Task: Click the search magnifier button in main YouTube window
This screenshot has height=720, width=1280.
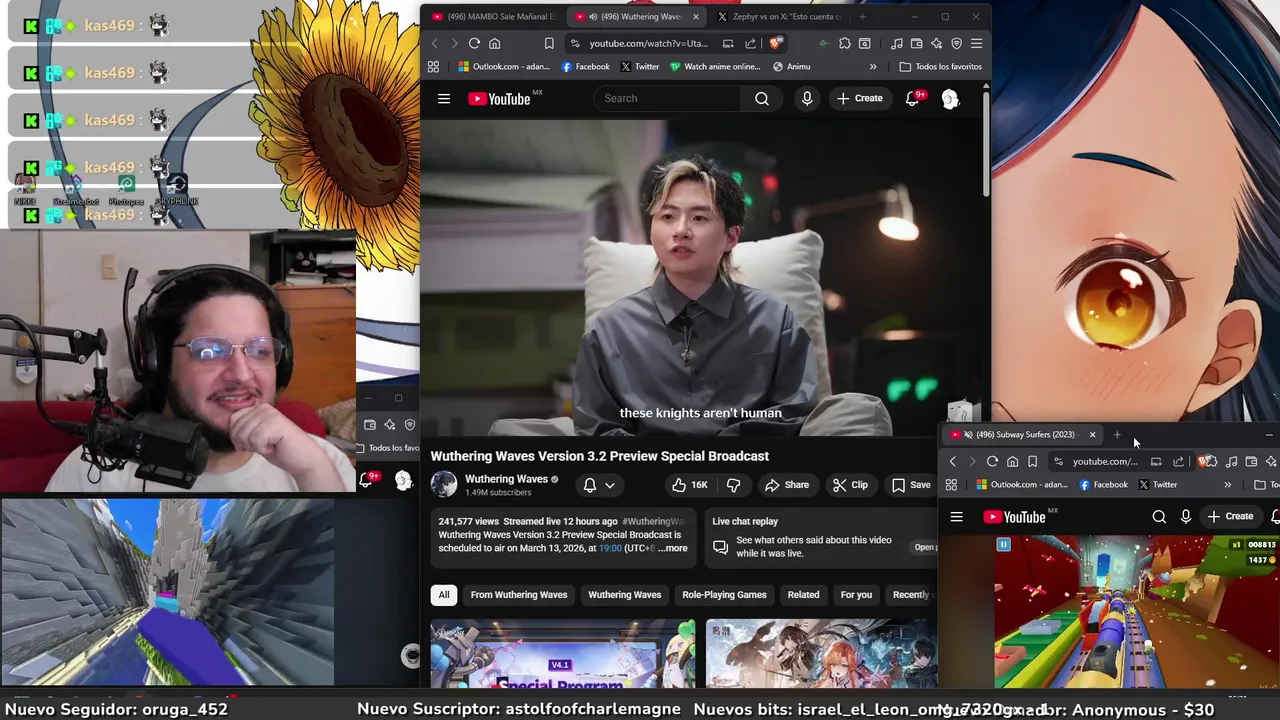Action: click(762, 98)
